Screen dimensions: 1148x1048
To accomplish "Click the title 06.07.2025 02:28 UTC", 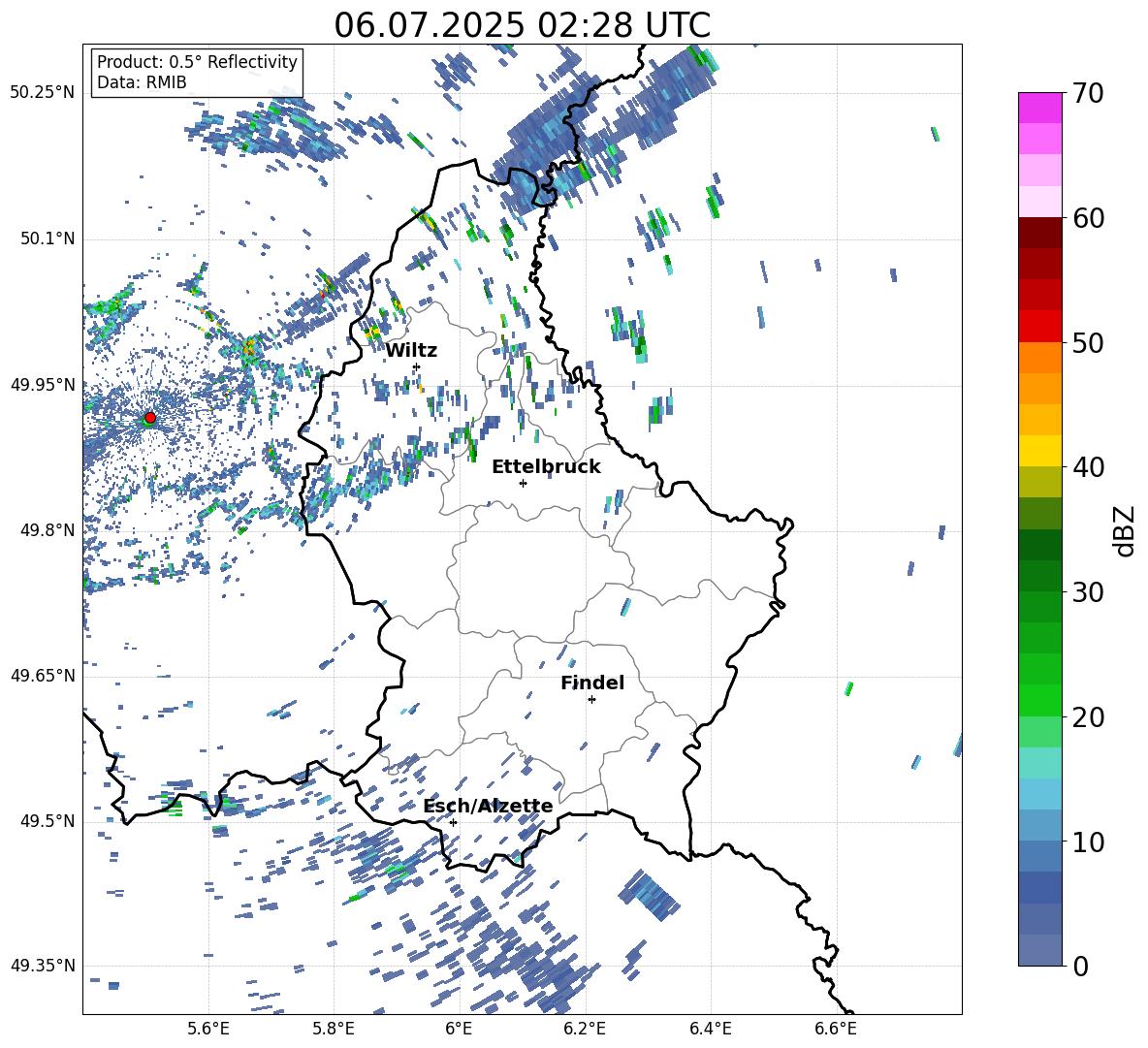I will tap(522, 25).
